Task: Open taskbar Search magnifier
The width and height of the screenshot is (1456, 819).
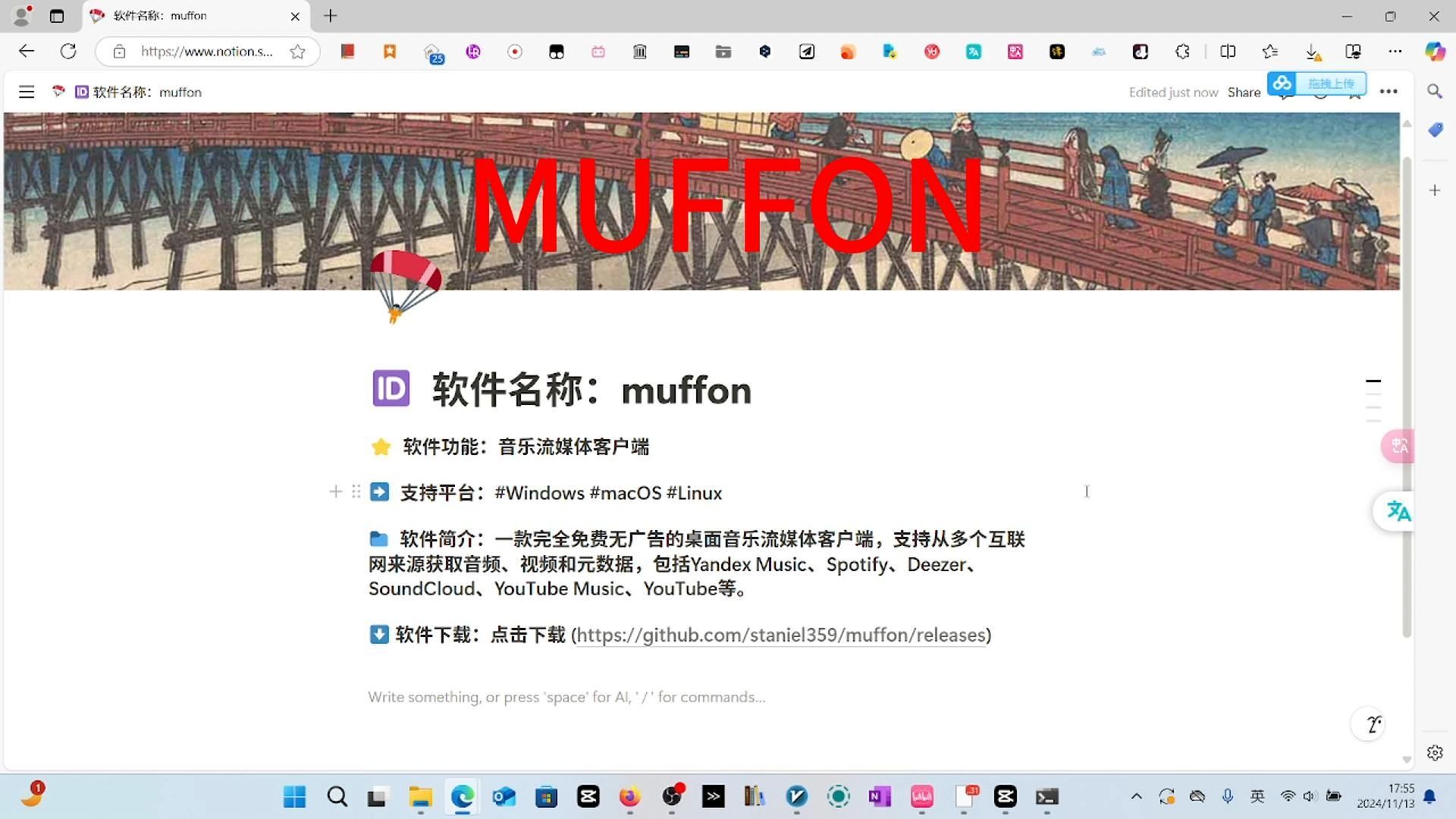Action: point(337,796)
